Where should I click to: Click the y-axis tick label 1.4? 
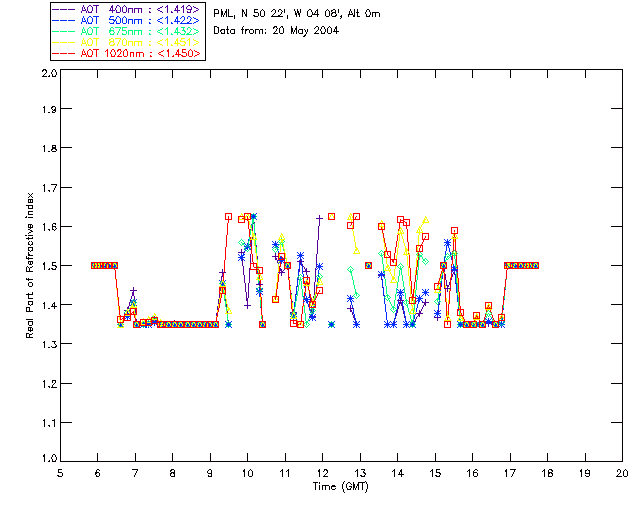pyautogui.click(x=49, y=305)
